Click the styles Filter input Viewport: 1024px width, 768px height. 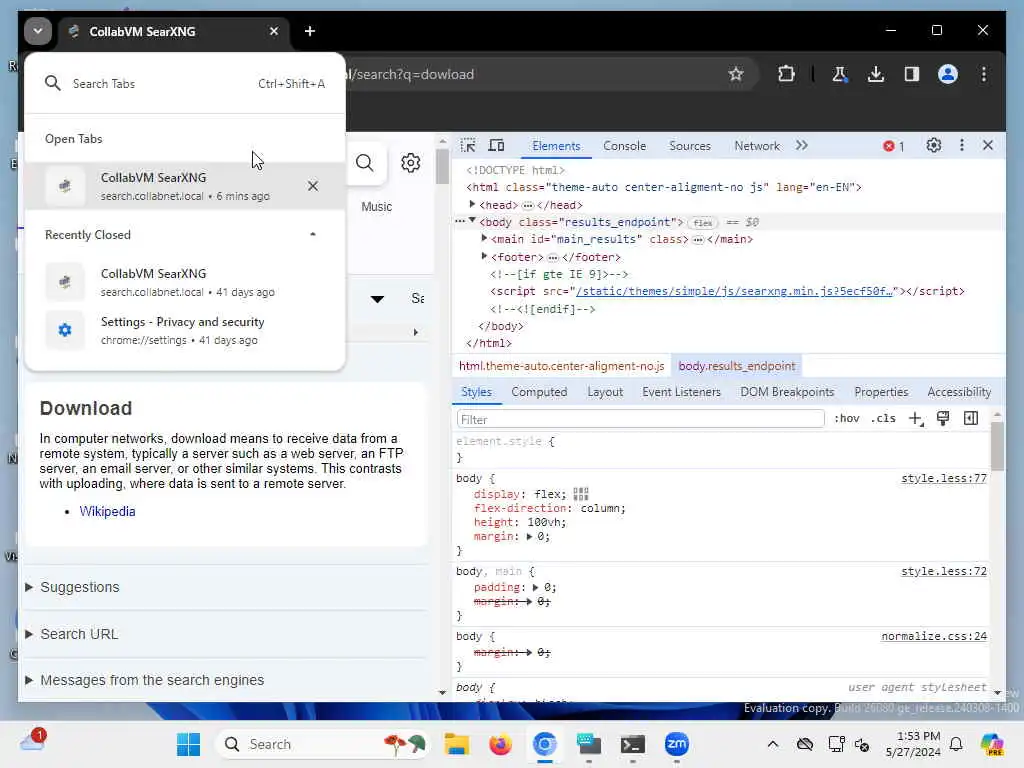(641, 419)
